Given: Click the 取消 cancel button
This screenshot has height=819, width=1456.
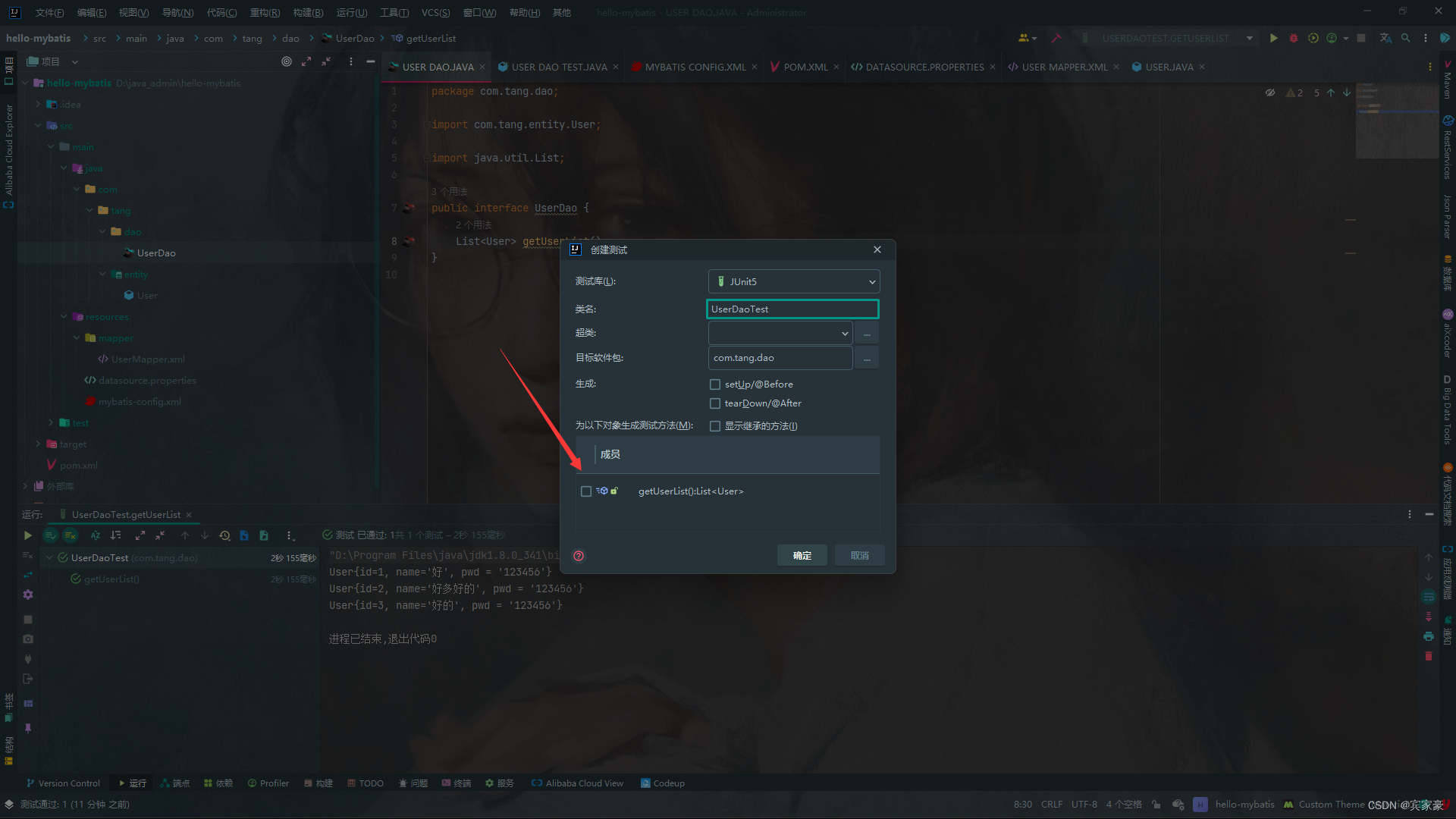Looking at the screenshot, I should click(859, 556).
